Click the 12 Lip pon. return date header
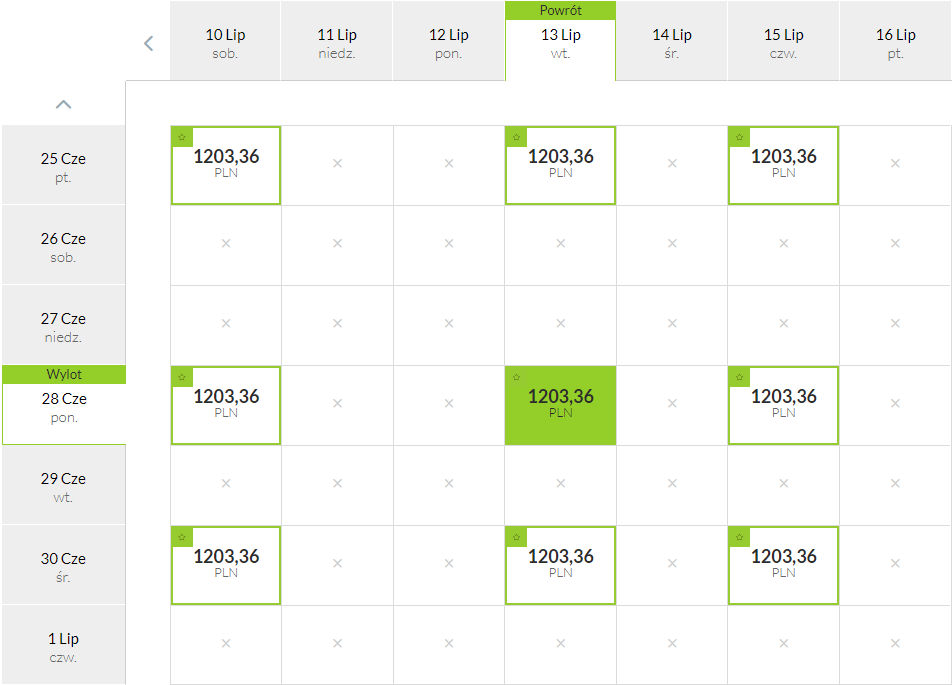The height and width of the screenshot is (685, 952). pyautogui.click(x=449, y=41)
